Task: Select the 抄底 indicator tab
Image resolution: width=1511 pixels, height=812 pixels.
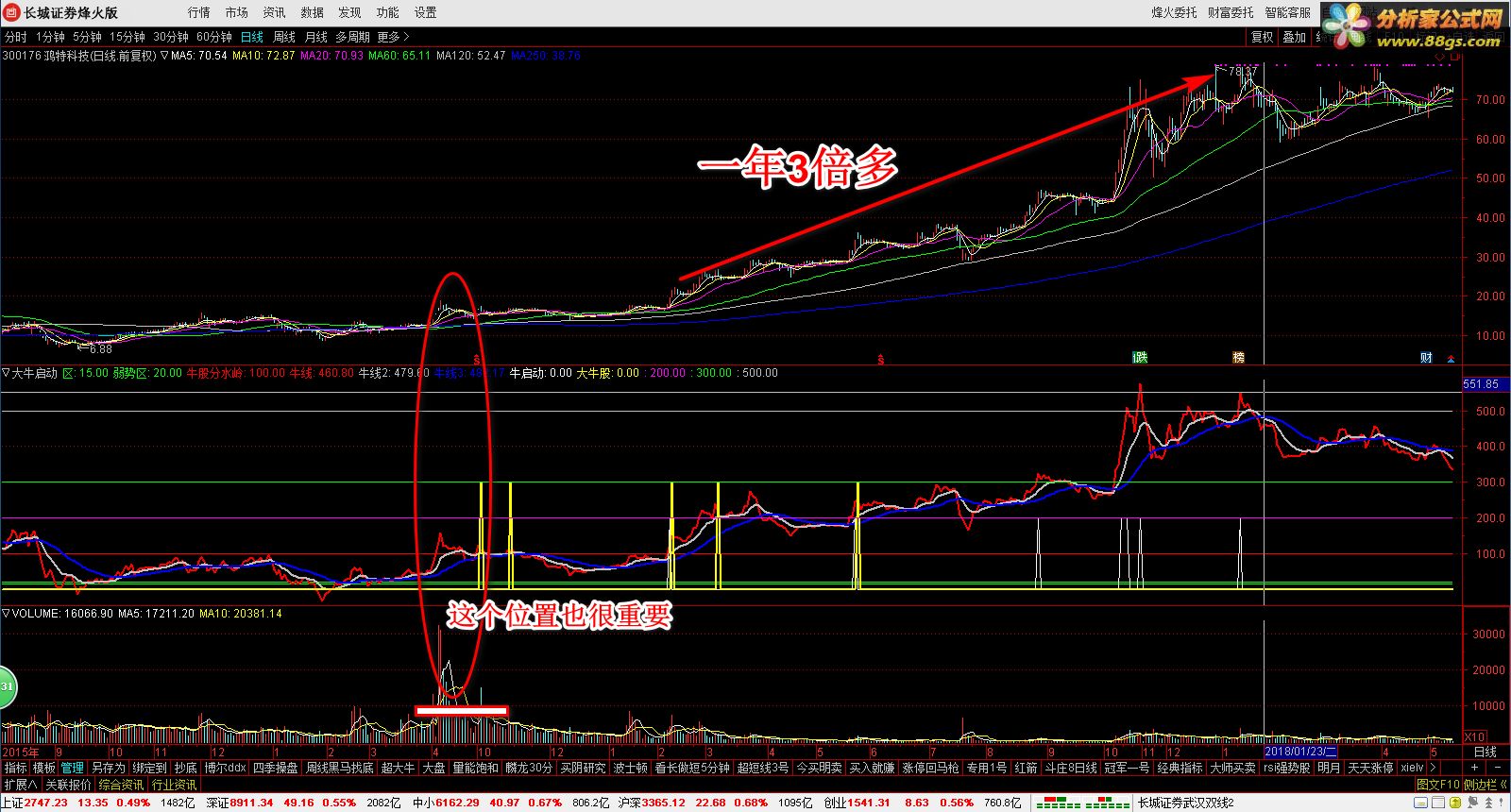Action: tap(186, 768)
